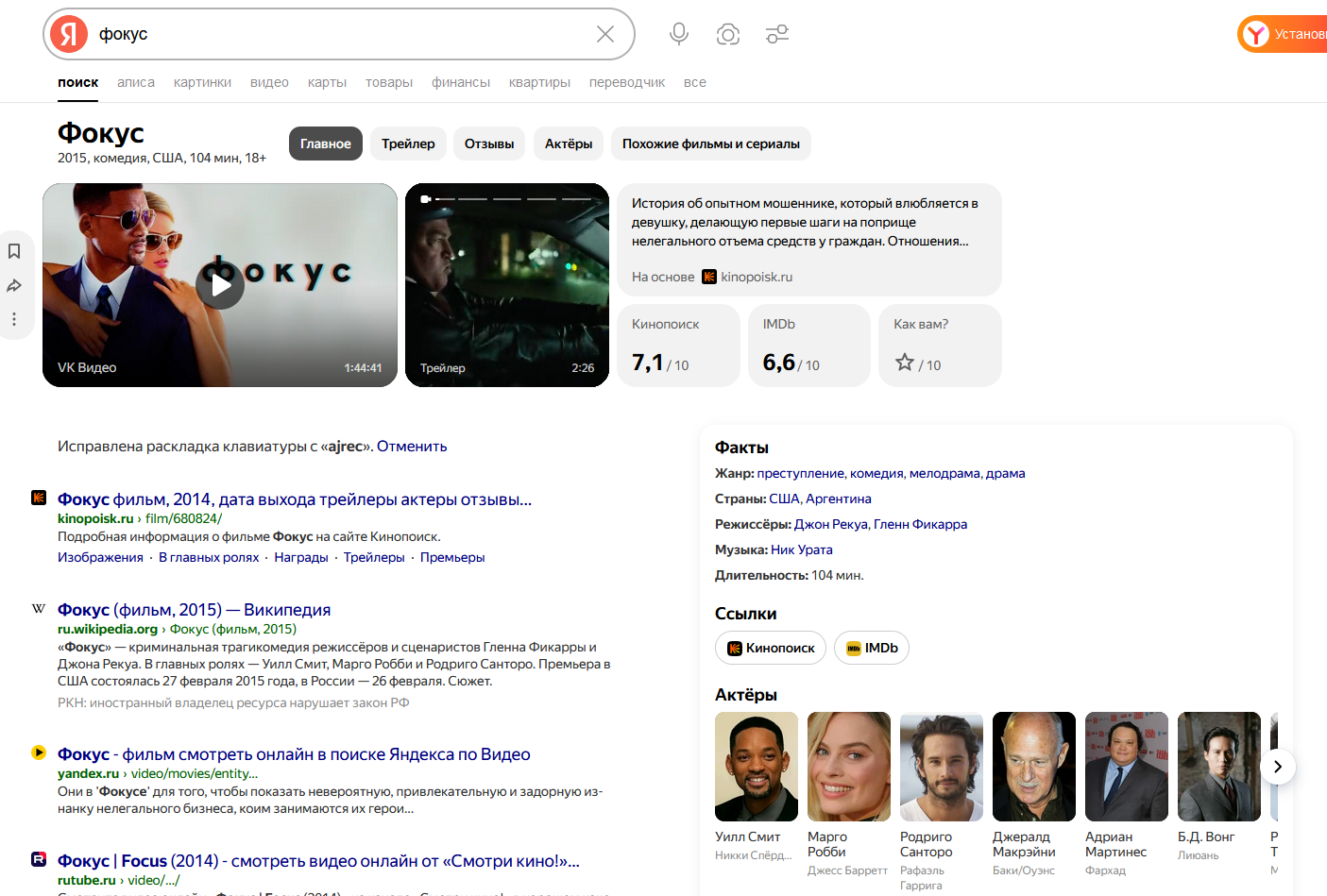Open Джеральд Макрэйни actor photo
This screenshot has width=1327, height=896.
[1034, 767]
